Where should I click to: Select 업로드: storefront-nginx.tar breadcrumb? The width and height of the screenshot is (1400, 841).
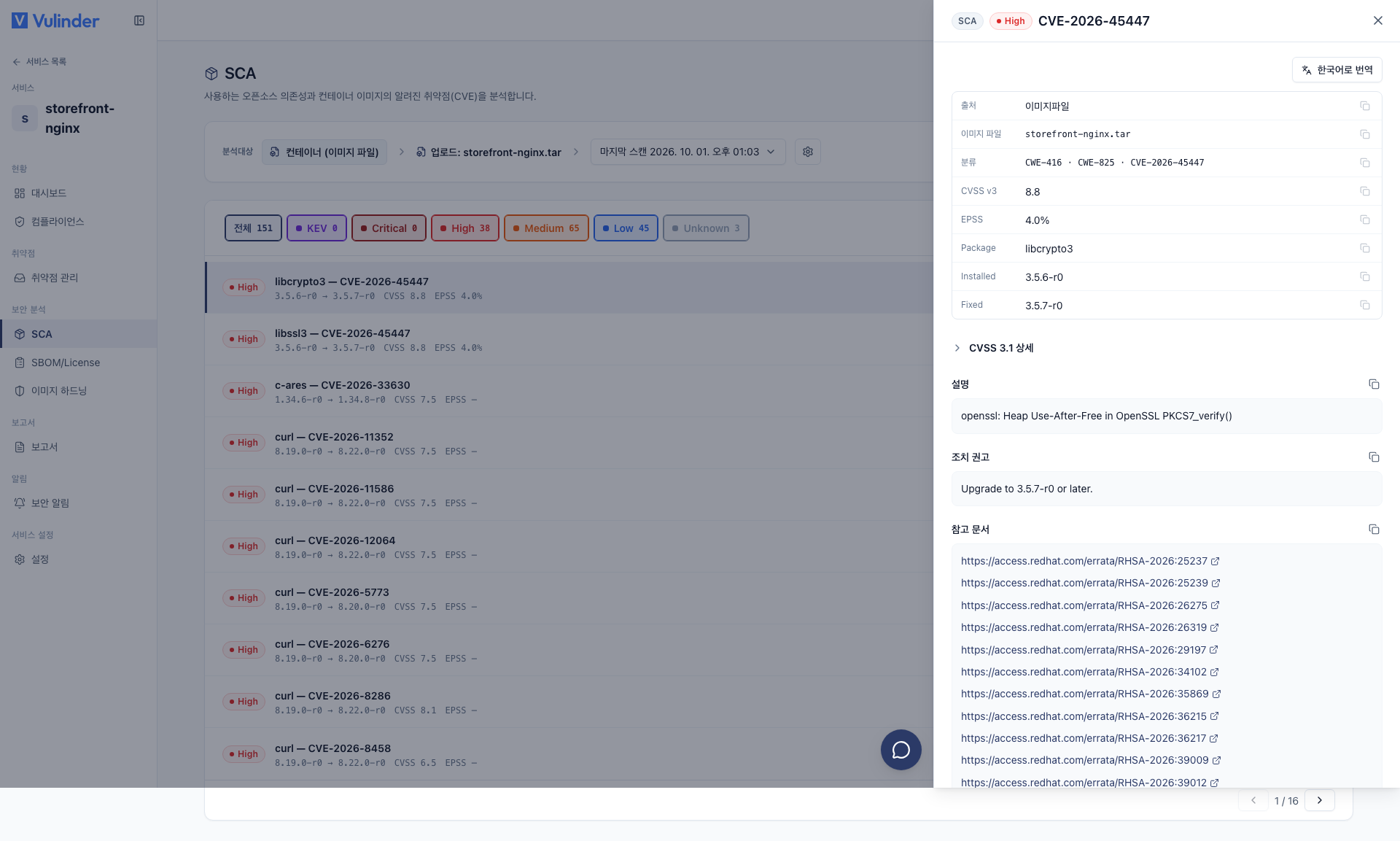click(489, 152)
